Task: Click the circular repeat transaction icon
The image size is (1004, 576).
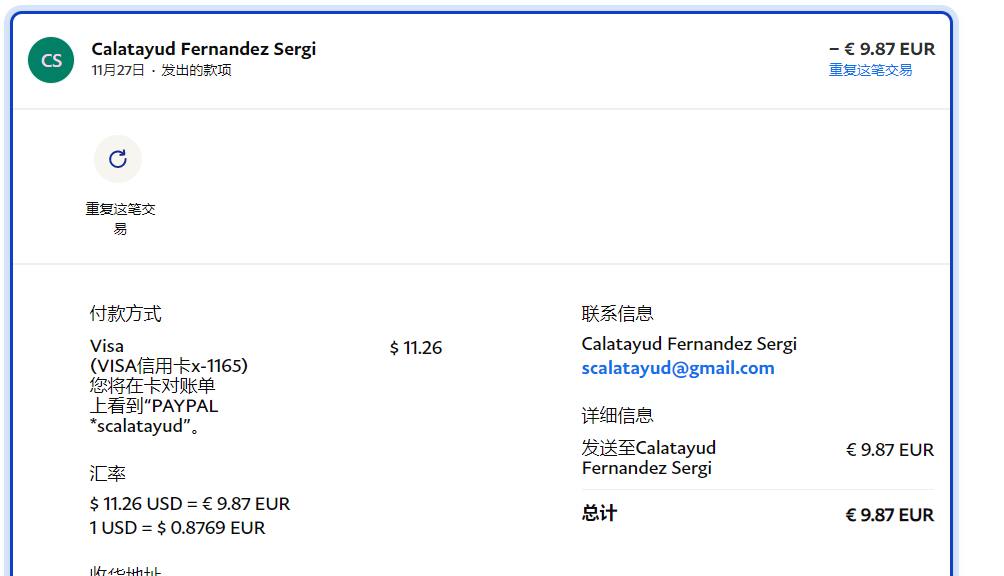Action: (118, 159)
